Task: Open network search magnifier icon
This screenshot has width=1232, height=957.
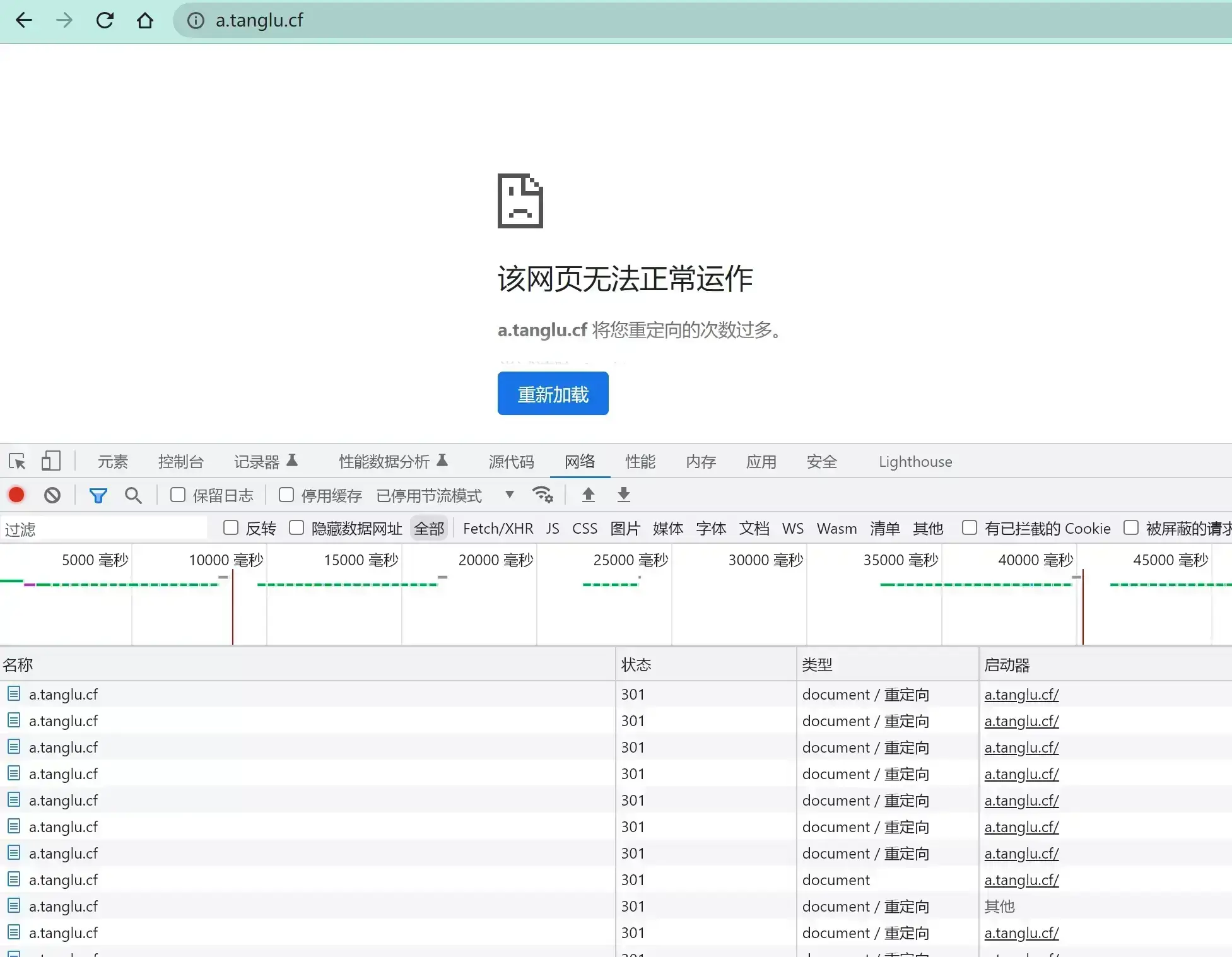Action: pyautogui.click(x=133, y=495)
